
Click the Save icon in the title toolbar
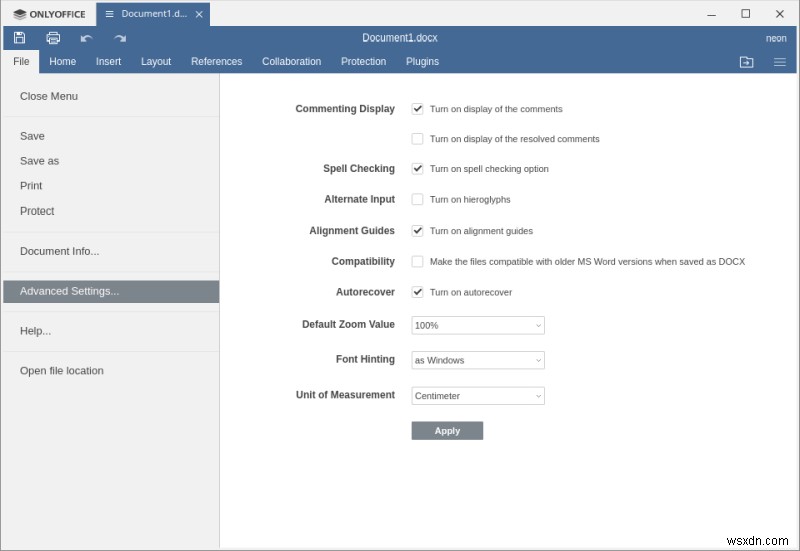[19, 38]
